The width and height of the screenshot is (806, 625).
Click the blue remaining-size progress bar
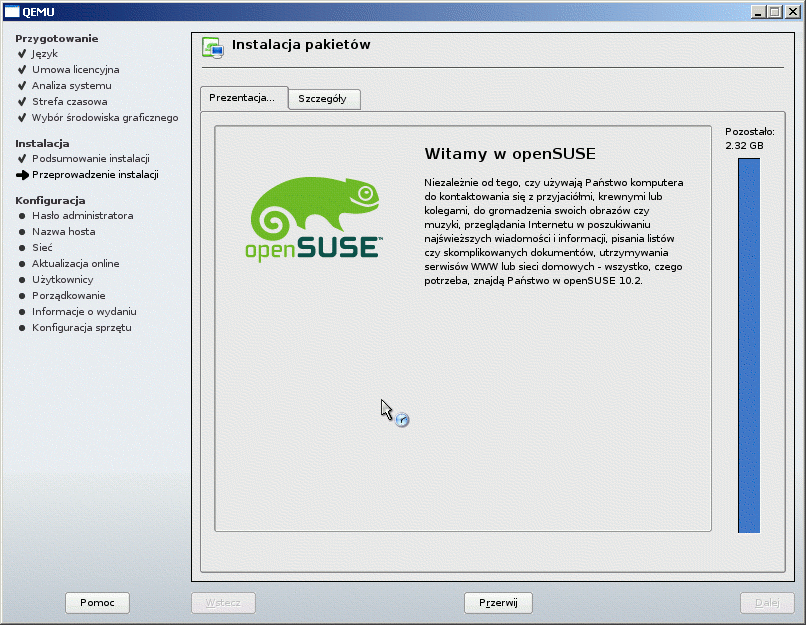(748, 345)
